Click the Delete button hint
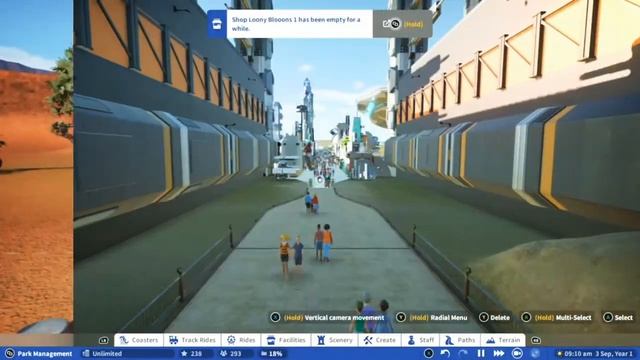 pos(500,318)
